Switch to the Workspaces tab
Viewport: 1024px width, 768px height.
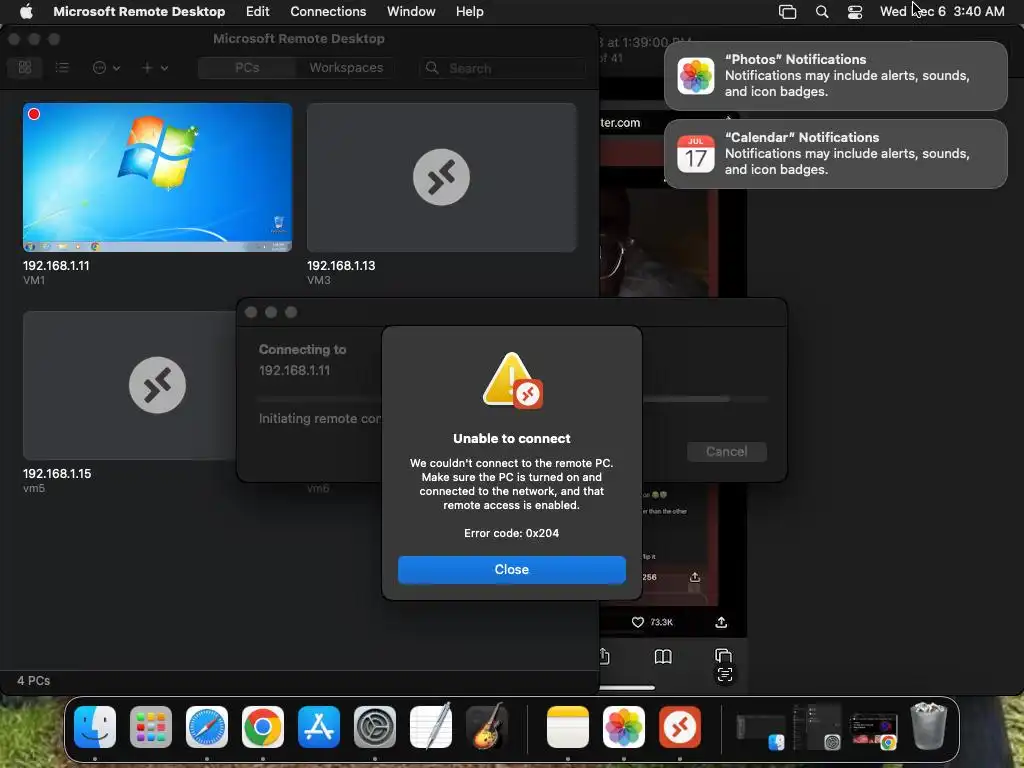[x=346, y=68]
